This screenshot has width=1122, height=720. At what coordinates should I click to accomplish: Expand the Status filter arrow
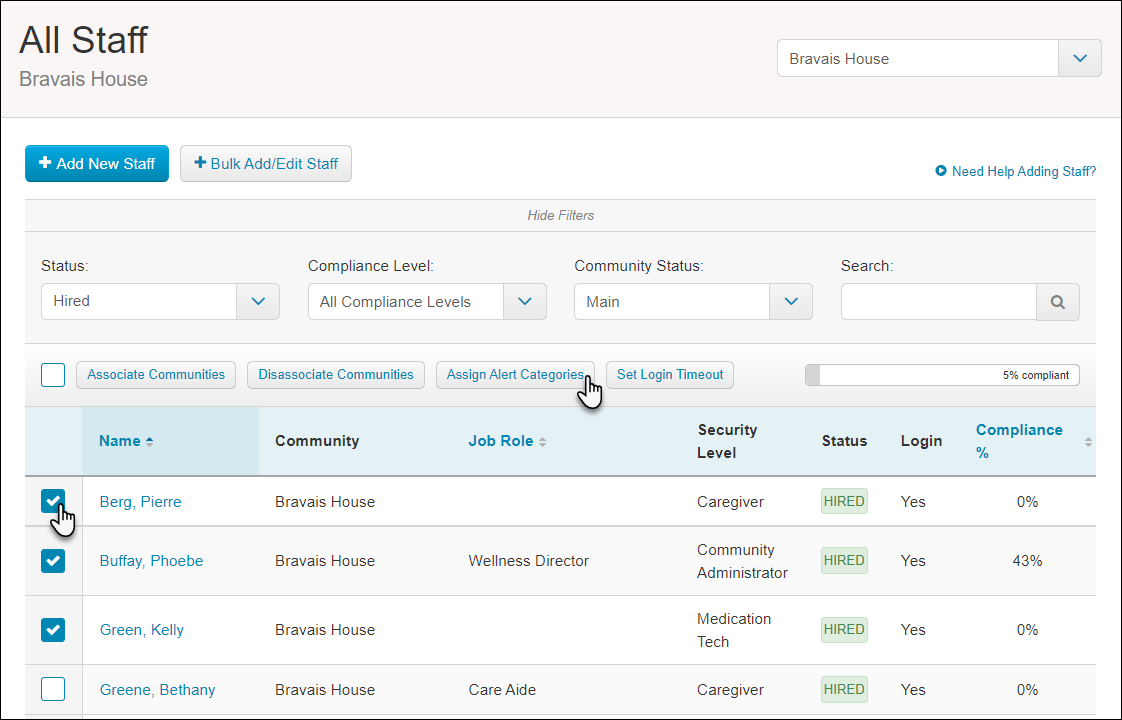(258, 301)
